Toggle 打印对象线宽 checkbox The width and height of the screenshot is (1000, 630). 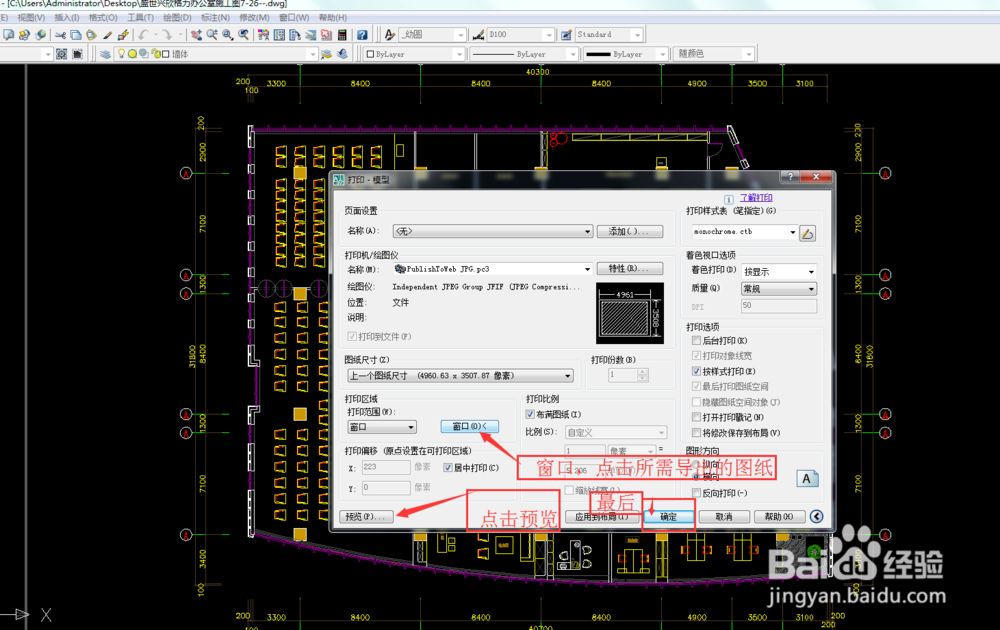click(696, 356)
